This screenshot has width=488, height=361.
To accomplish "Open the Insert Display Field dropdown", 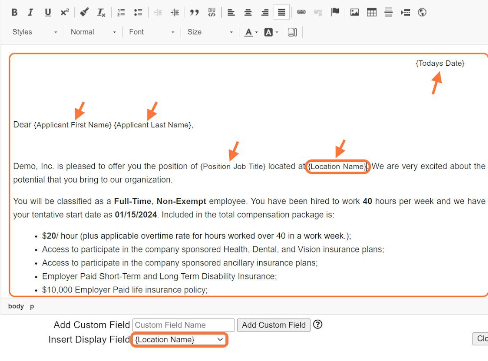I will click(179, 340).
